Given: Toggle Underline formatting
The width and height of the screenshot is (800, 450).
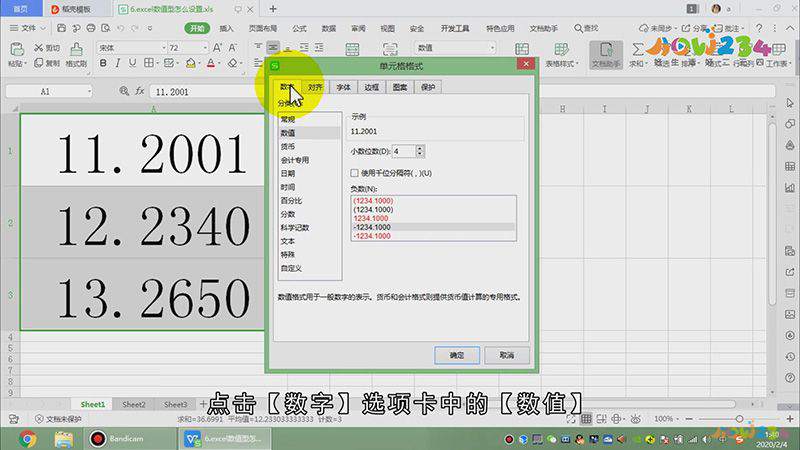Looking at the screenshot, I should 133,63.
